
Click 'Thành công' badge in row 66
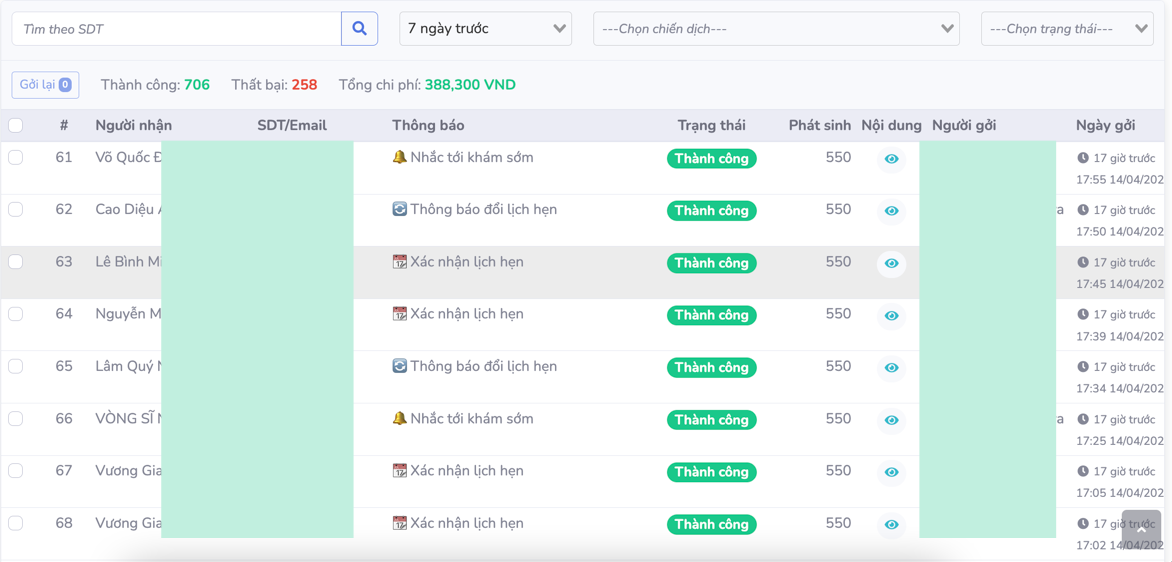[712, 420]
